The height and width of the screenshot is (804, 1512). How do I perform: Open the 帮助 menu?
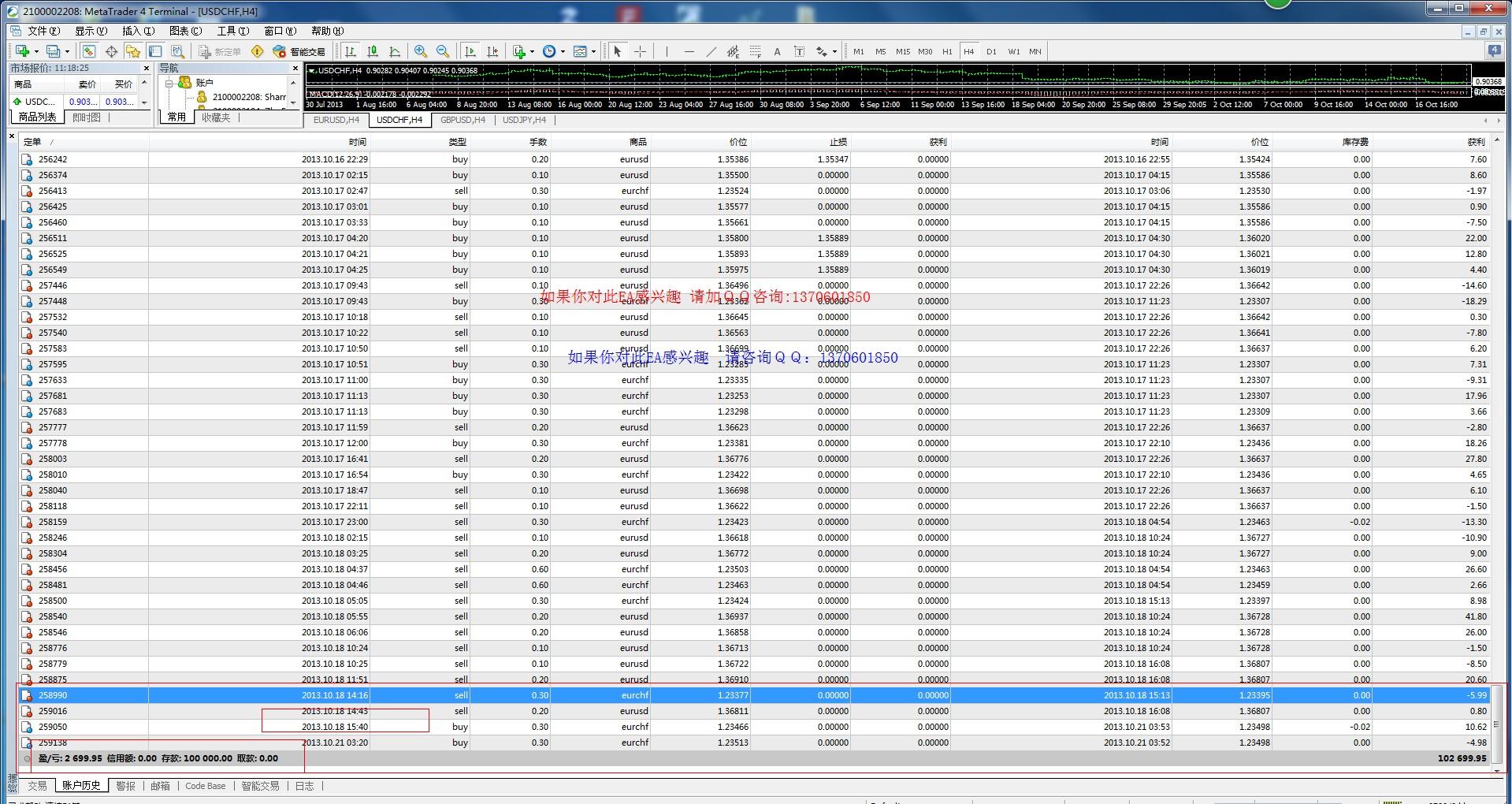328,31
